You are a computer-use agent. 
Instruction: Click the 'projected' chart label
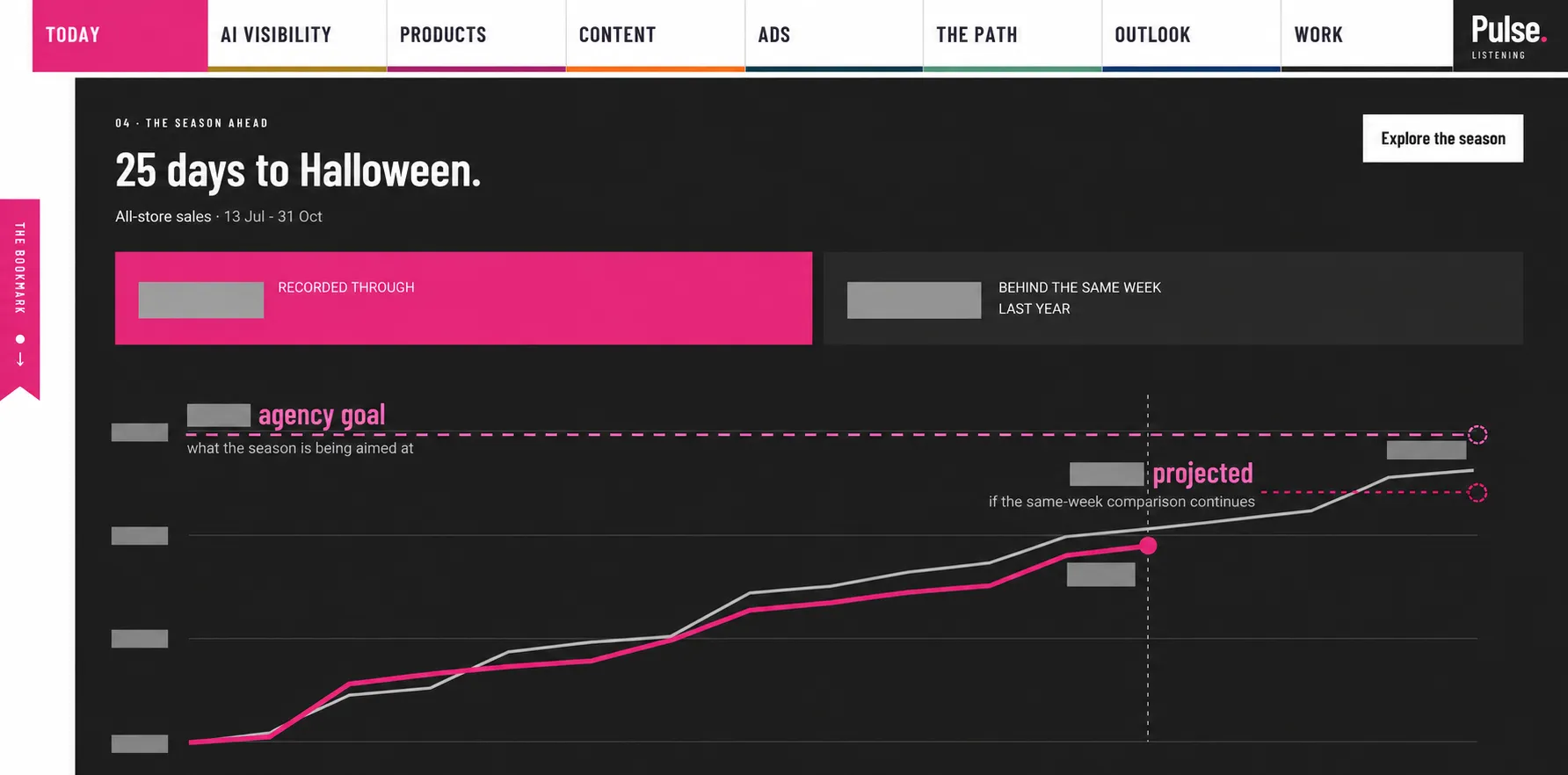pos(1202,474)
